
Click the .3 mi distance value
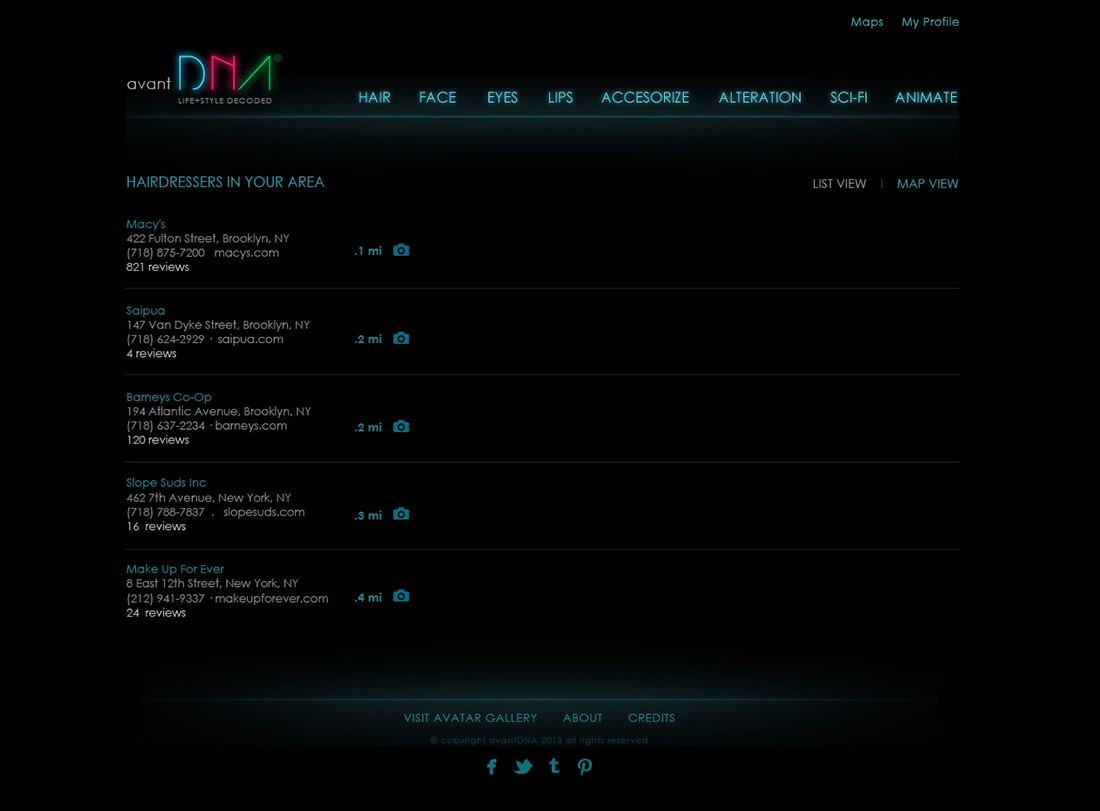(x=368, y=516)
